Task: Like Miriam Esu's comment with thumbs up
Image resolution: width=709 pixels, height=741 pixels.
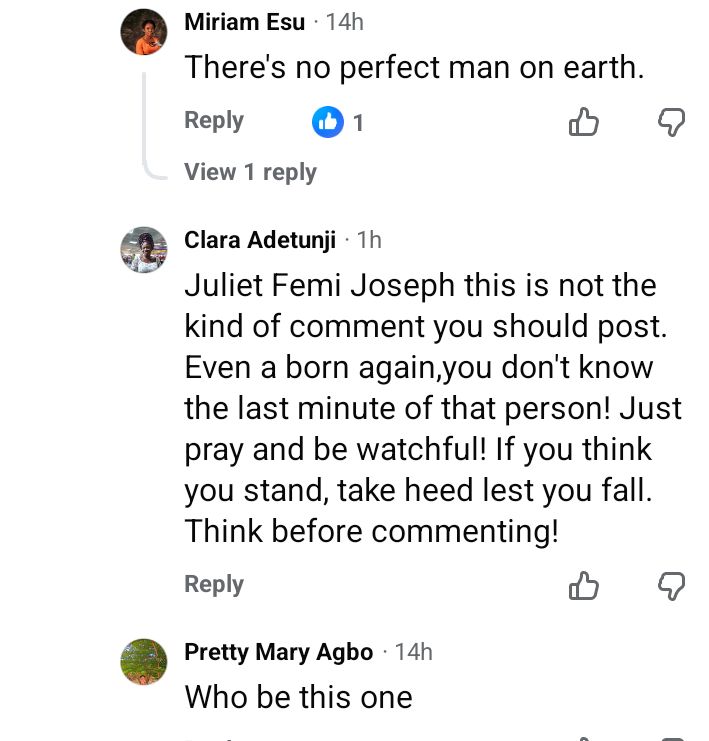Action: point(583,123)
